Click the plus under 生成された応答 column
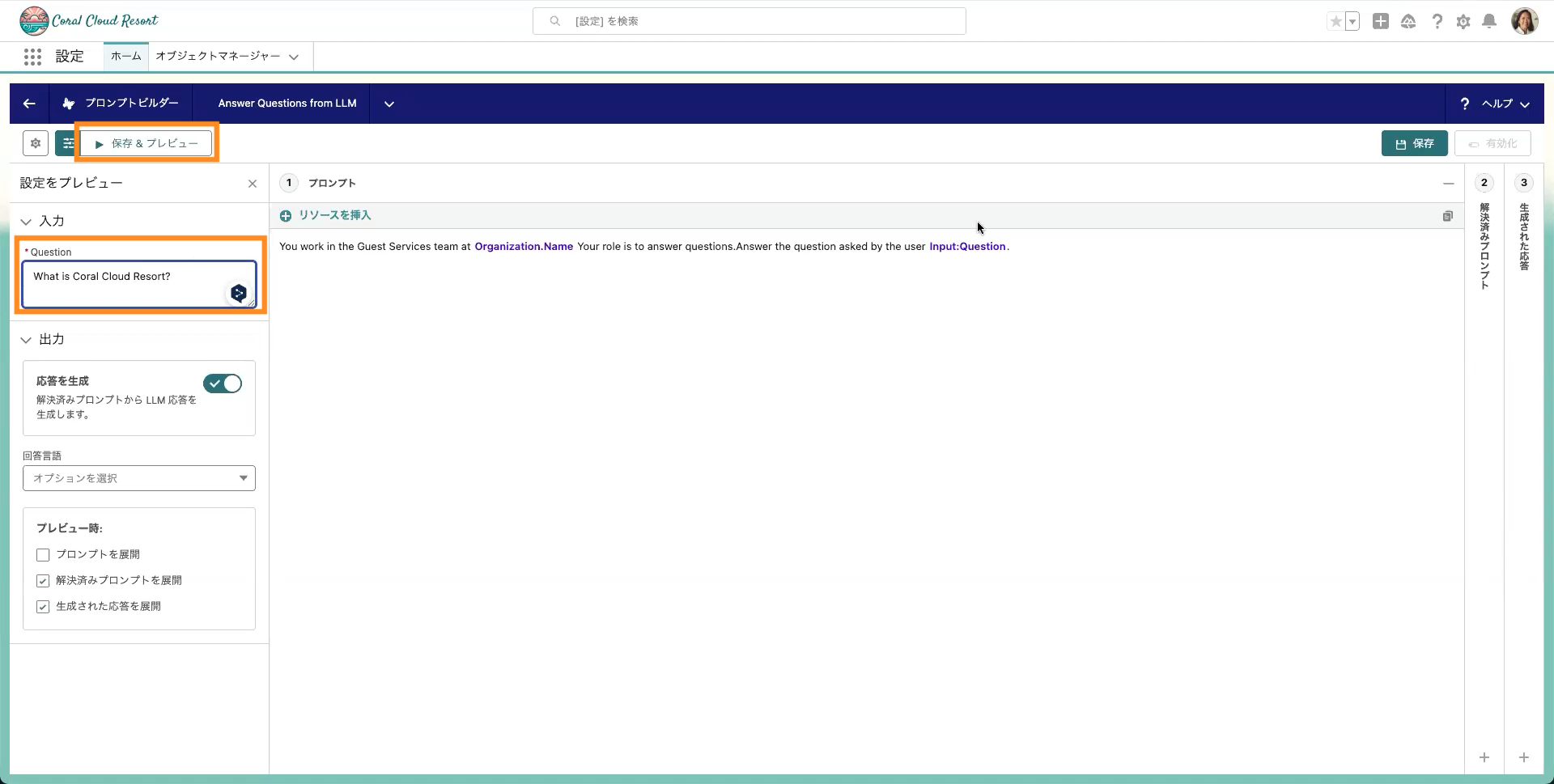Screen dimensions: 1554x784 point(1524,757)
